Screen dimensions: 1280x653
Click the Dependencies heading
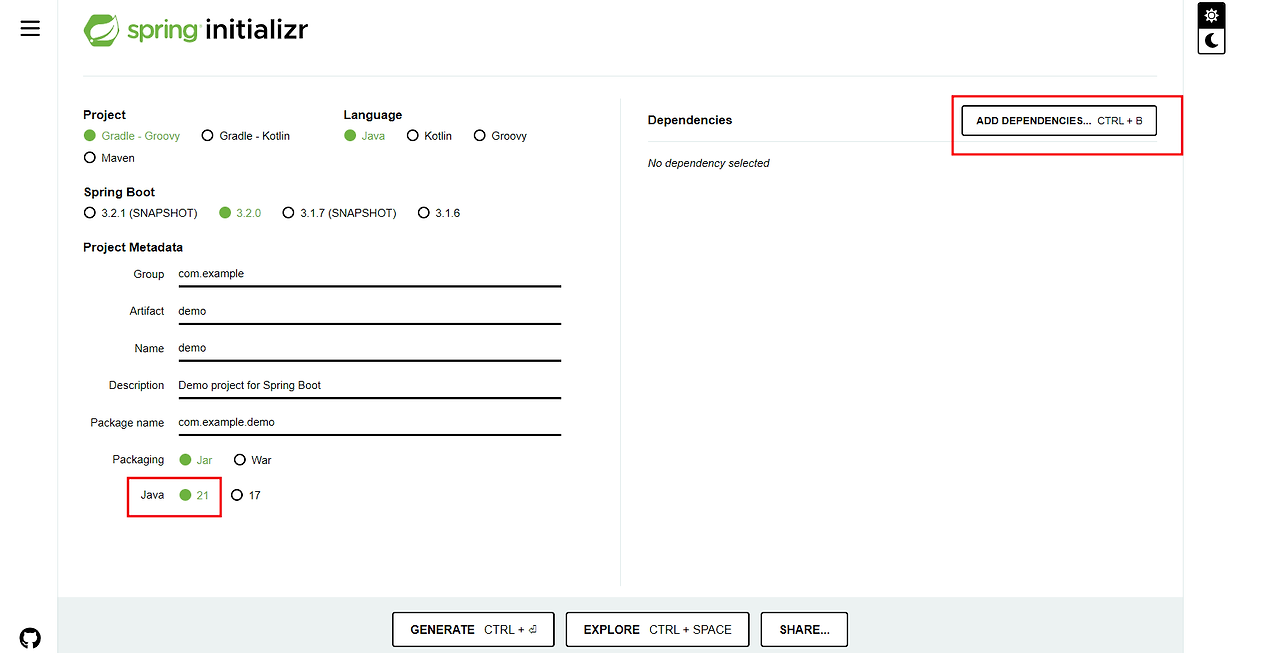pos(690,120)
